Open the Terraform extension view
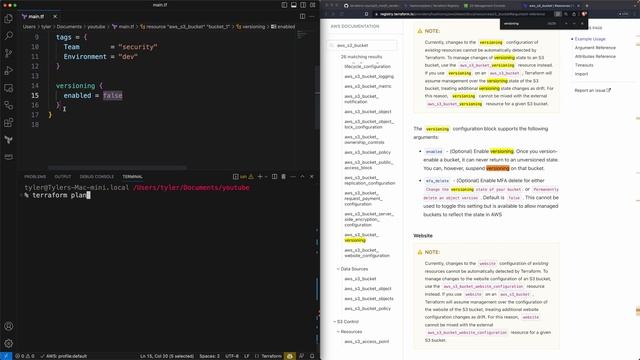Viewport: 640px width, 360px height. pyautogui.click(x=8, y=140)
